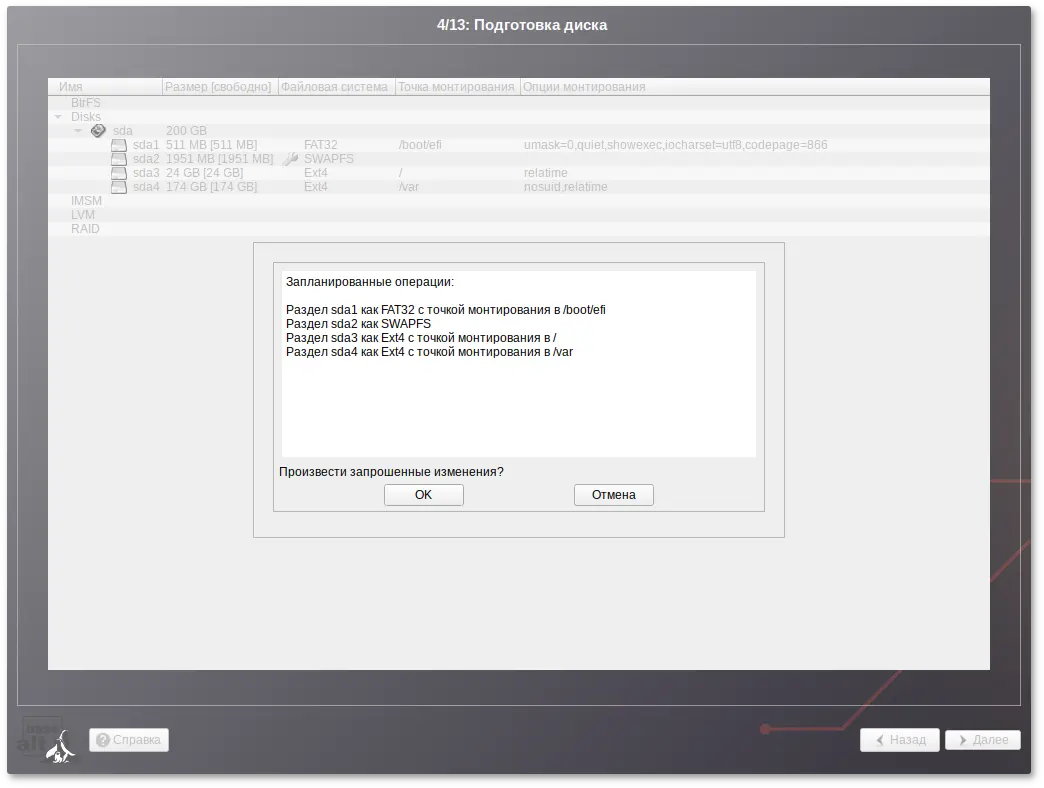Click the line Раздел sda4 как Ext4
This screenshot has height=788, width=1044.
429,351
